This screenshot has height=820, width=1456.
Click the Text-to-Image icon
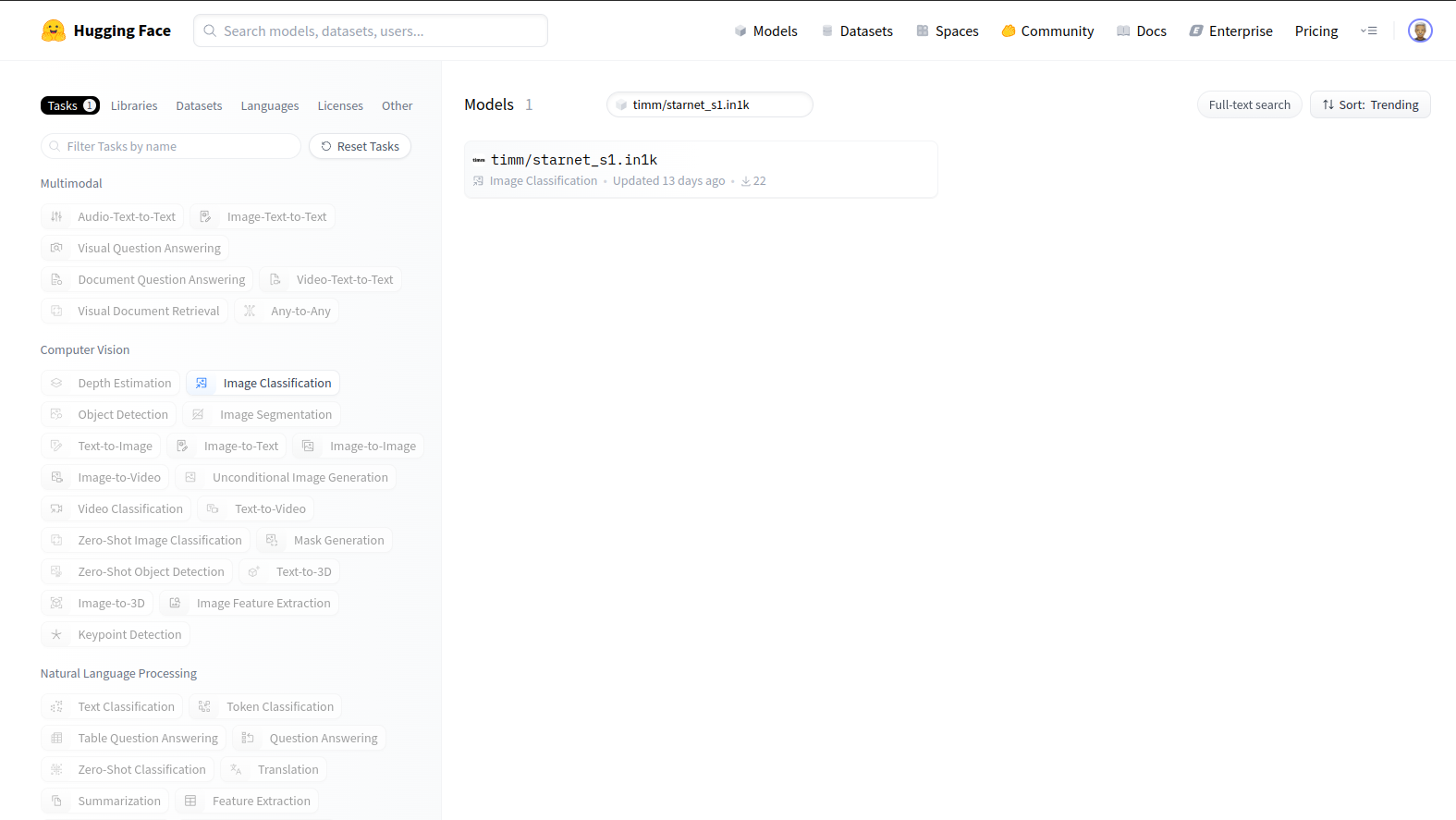pyautogui.click(x=56, y=446)
